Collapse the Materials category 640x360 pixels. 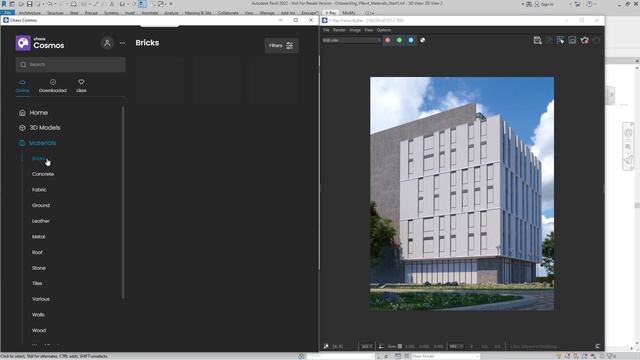click(x=38, y=143)
